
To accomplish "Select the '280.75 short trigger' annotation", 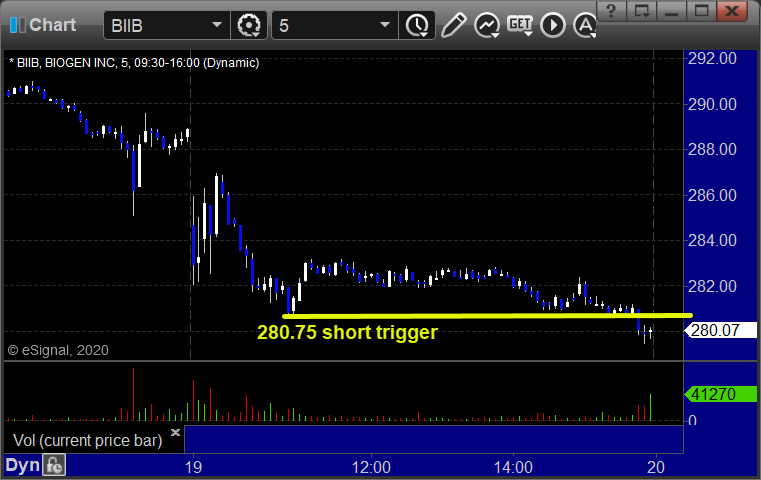I will click(x=347, y=332).
